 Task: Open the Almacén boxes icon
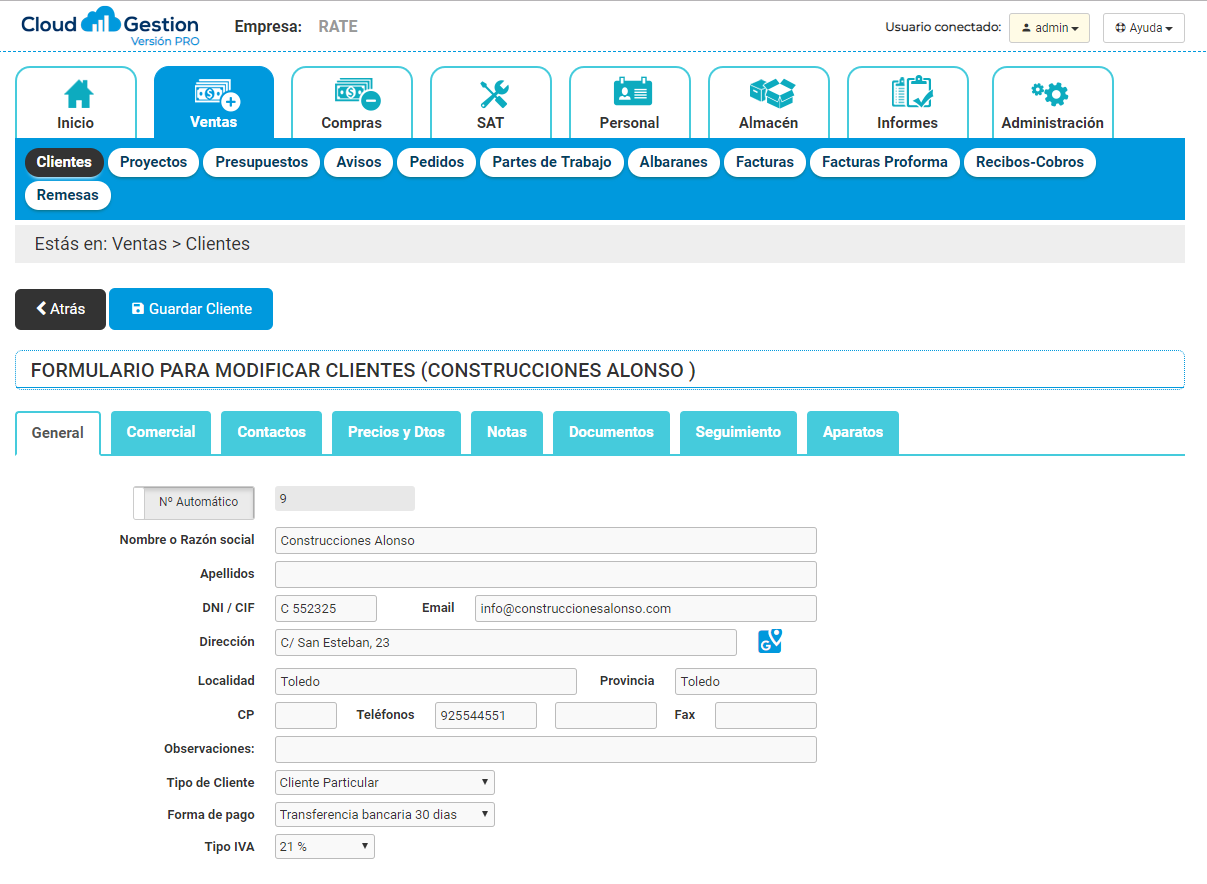[771, 93]
